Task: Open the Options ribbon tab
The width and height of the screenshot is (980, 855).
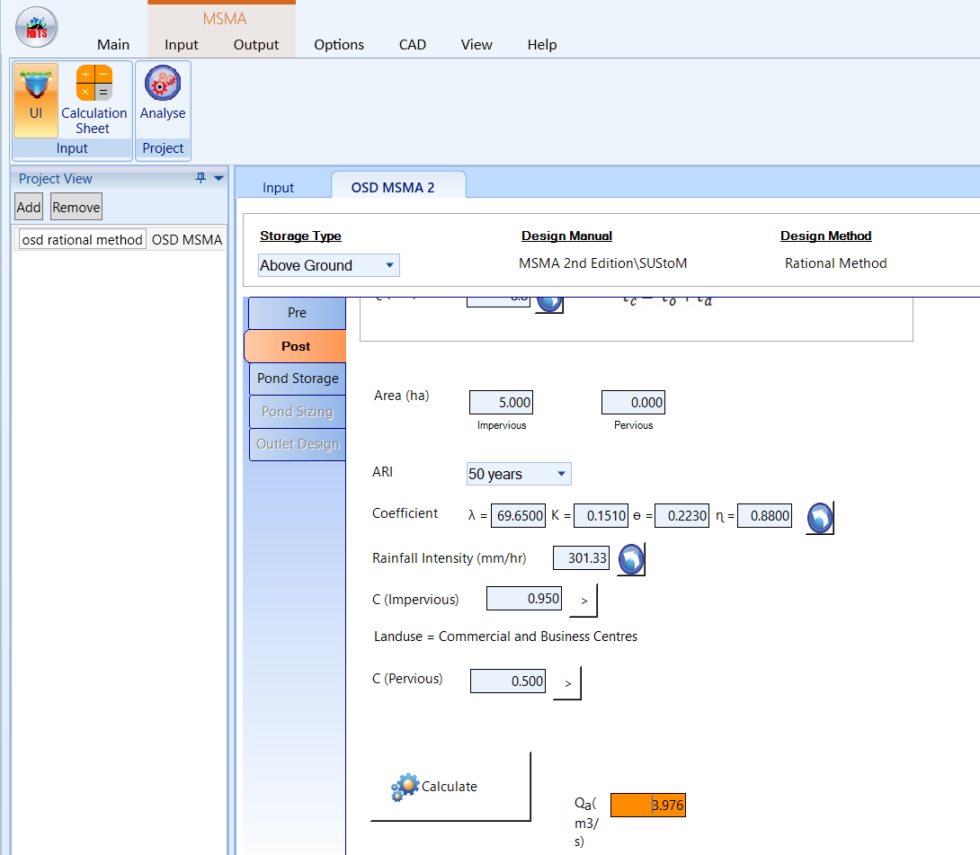Action: coord(338,45)
